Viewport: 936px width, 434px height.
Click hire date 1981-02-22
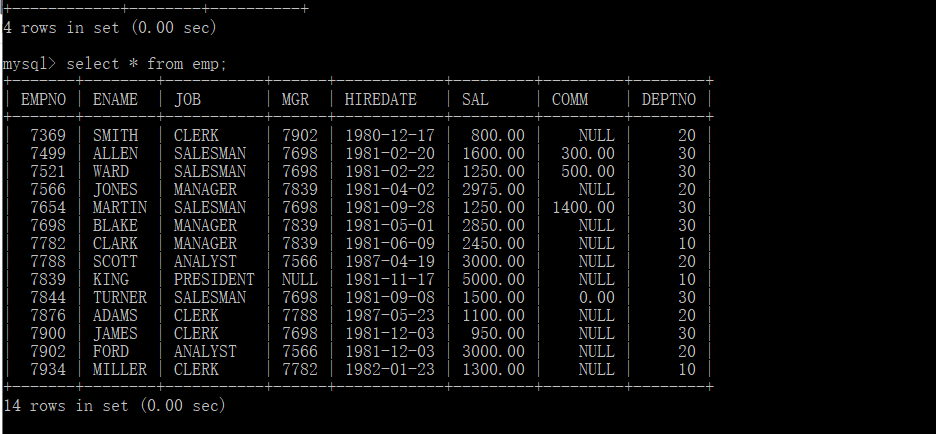390,171
